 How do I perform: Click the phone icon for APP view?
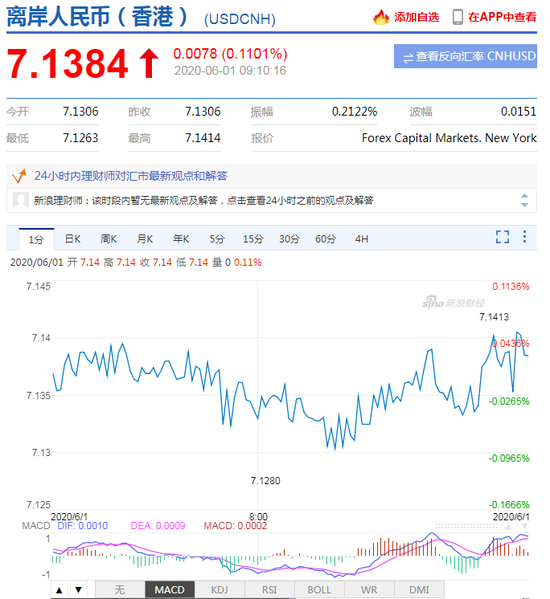tap(457, 17)
